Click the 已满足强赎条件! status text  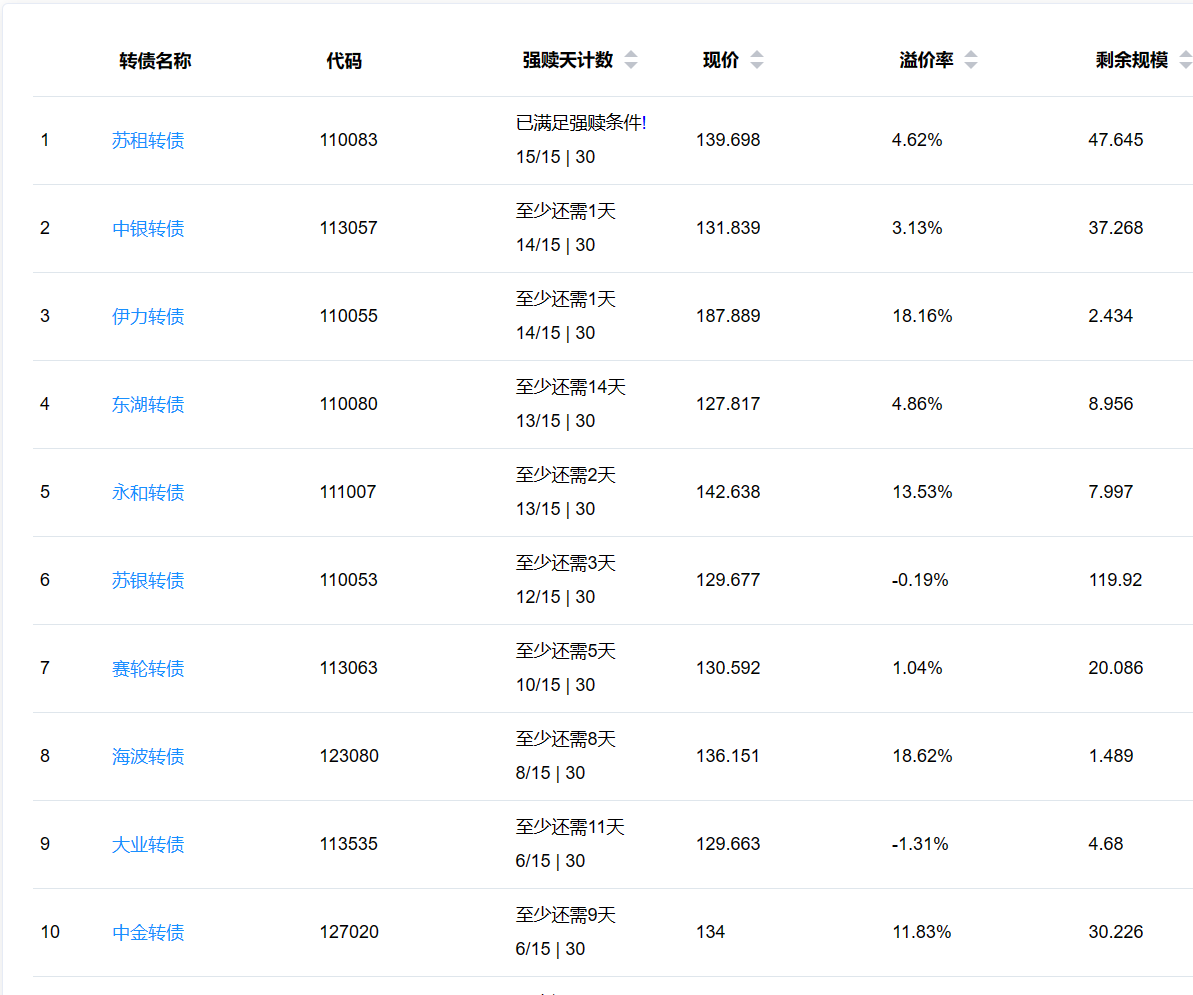581,123
